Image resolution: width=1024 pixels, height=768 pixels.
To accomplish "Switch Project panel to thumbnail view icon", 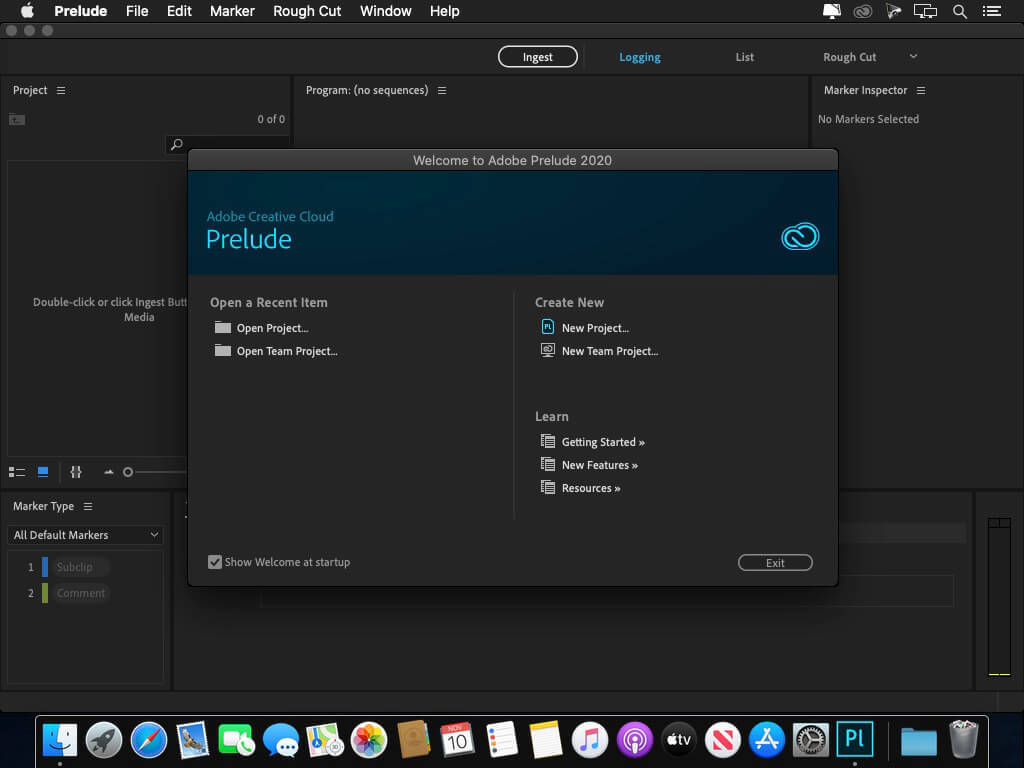I will coord(43,472).
